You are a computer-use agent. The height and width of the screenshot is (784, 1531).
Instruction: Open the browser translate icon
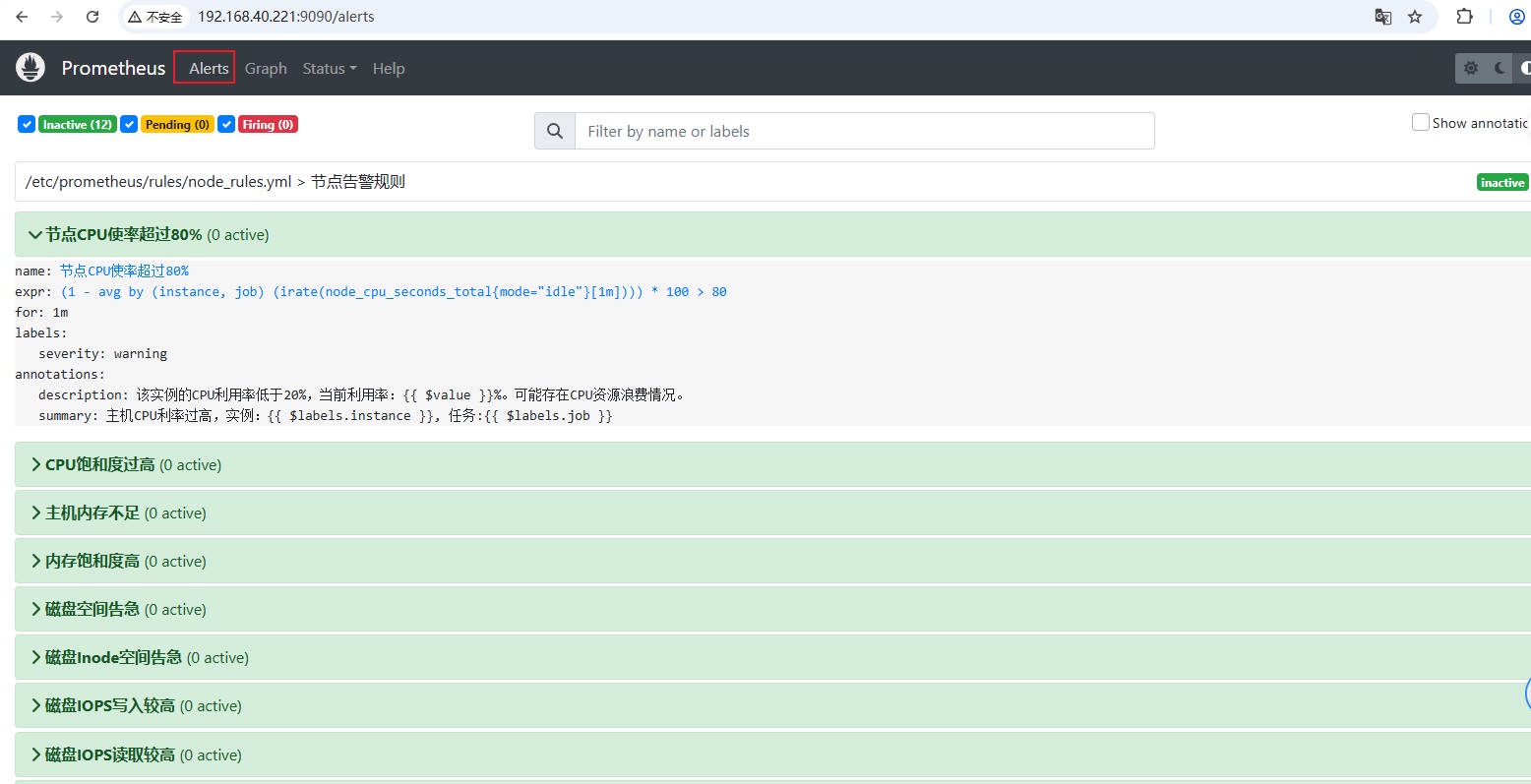point(1382,17)
